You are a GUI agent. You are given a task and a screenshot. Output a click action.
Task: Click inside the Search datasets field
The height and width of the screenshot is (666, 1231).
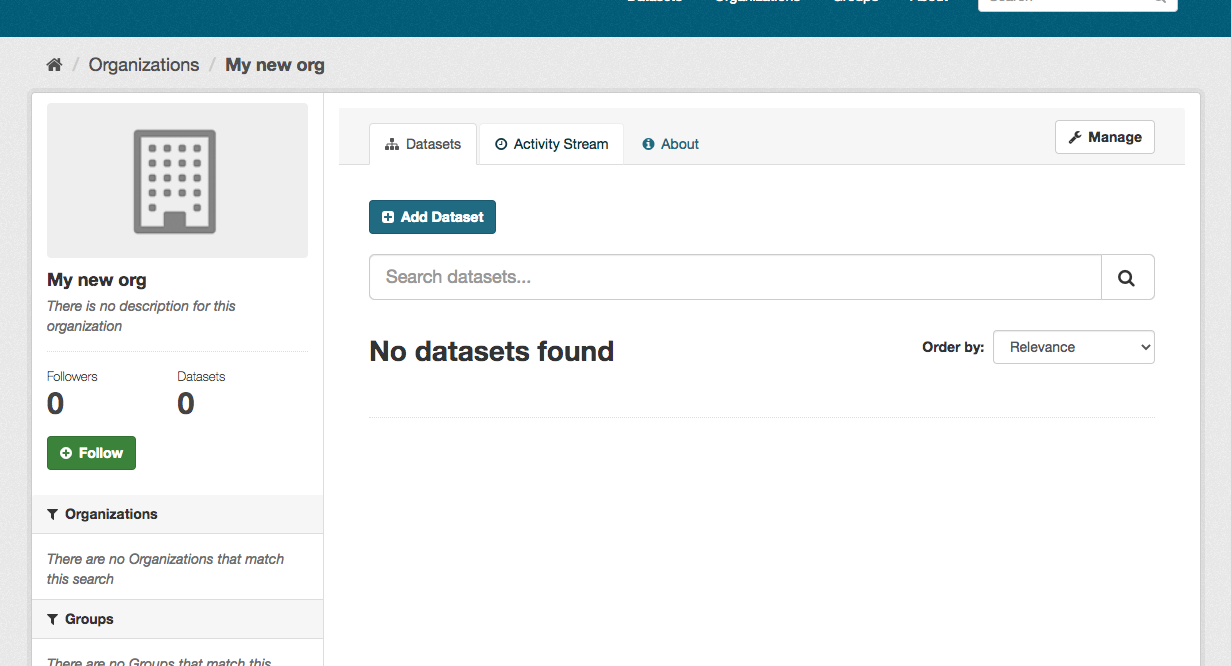(x=700, y=277)
